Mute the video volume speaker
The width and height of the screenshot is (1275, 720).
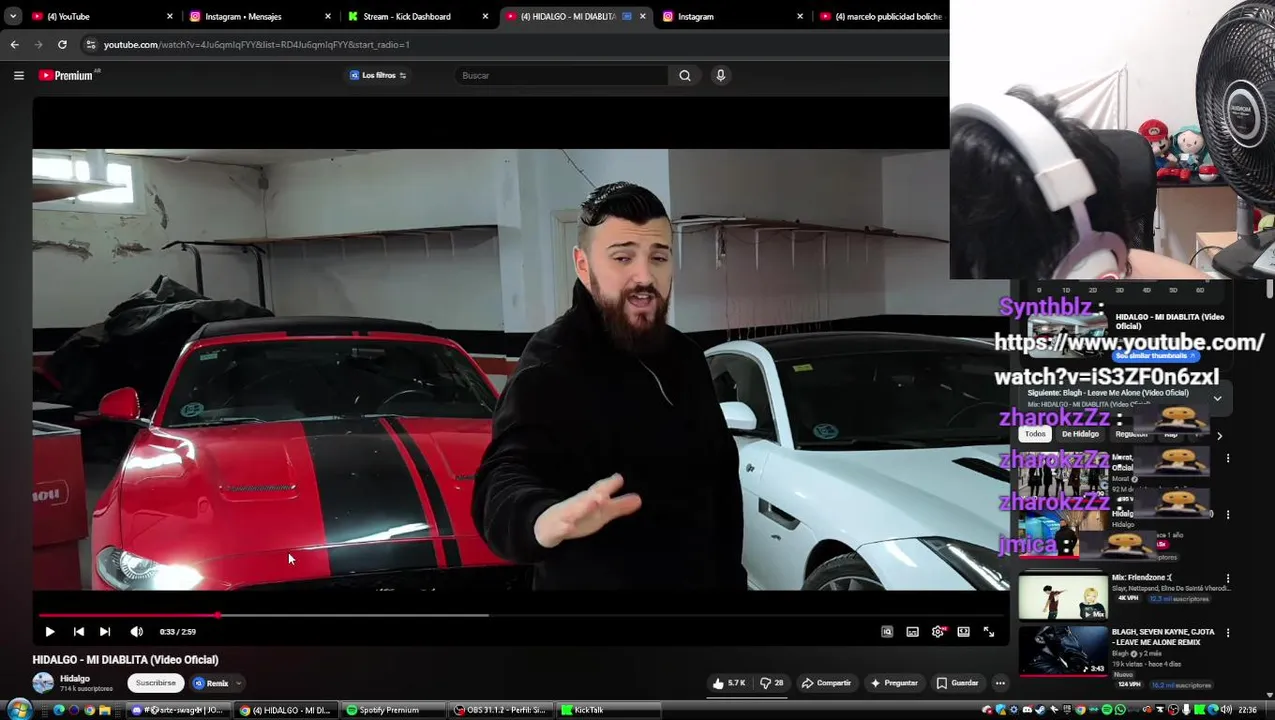(137, 632)
